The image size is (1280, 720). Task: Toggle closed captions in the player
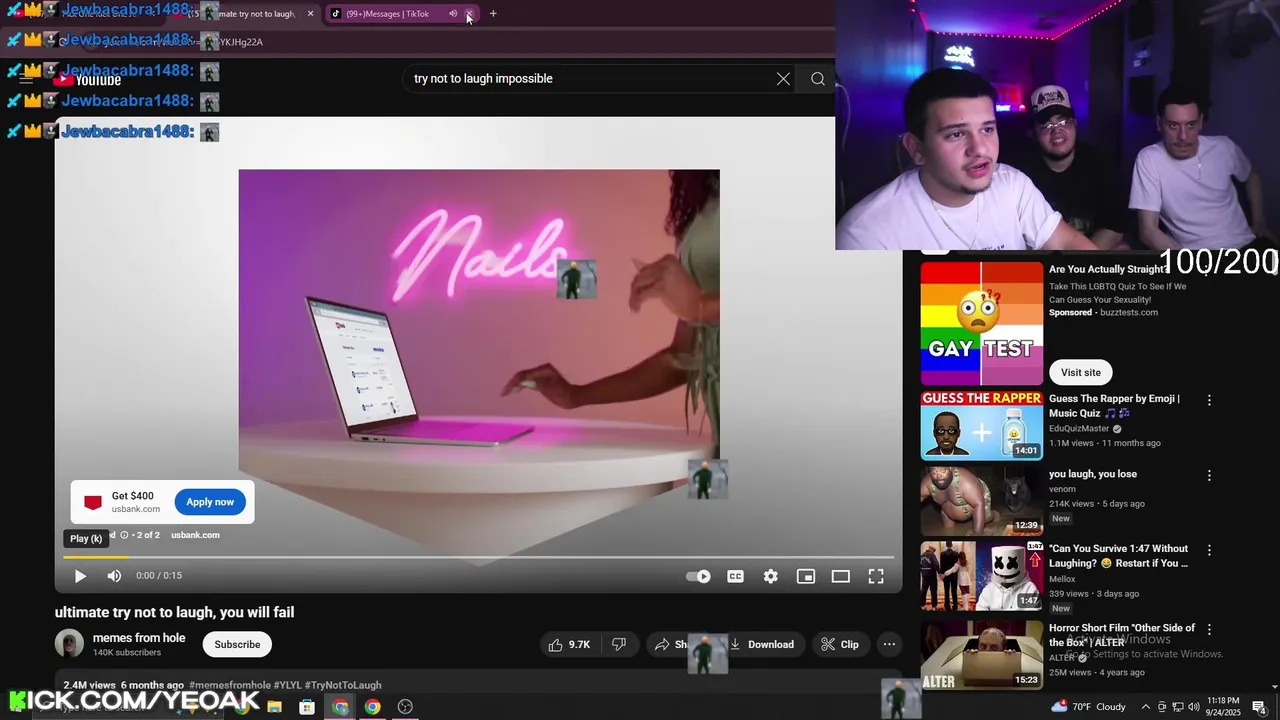[x=735, y=576]
